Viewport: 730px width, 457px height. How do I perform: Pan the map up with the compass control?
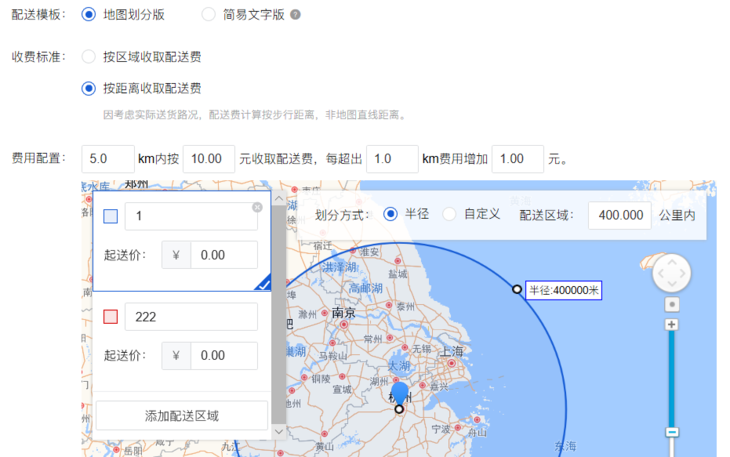672,262
